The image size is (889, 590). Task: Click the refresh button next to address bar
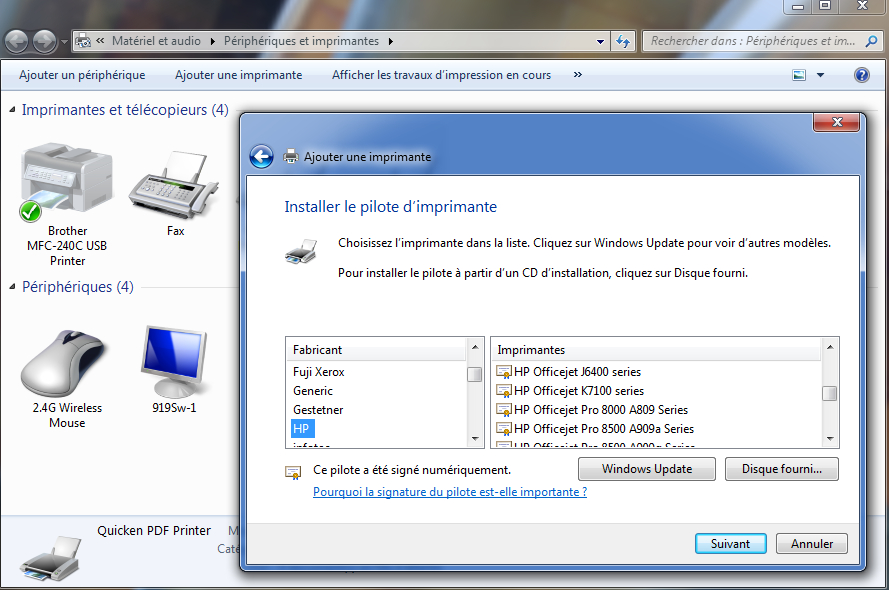pyautogui.click(x=623, y=41)
